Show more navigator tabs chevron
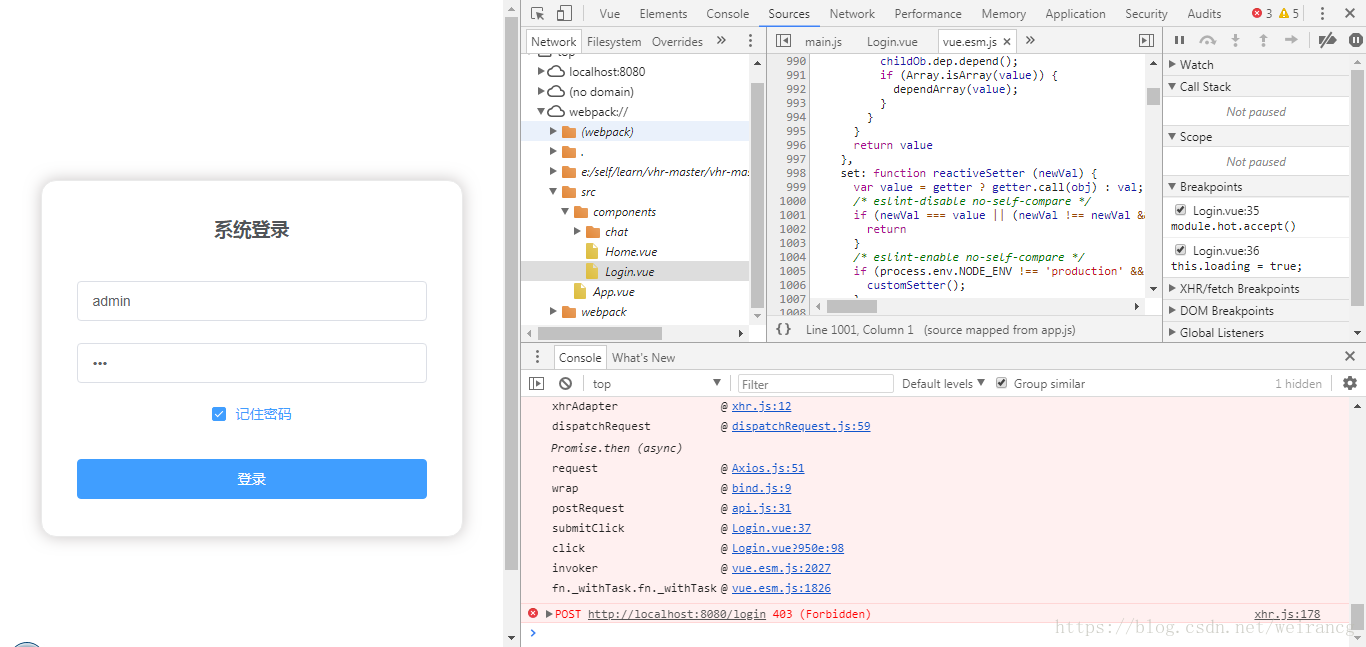 click(x=722, y=41)
